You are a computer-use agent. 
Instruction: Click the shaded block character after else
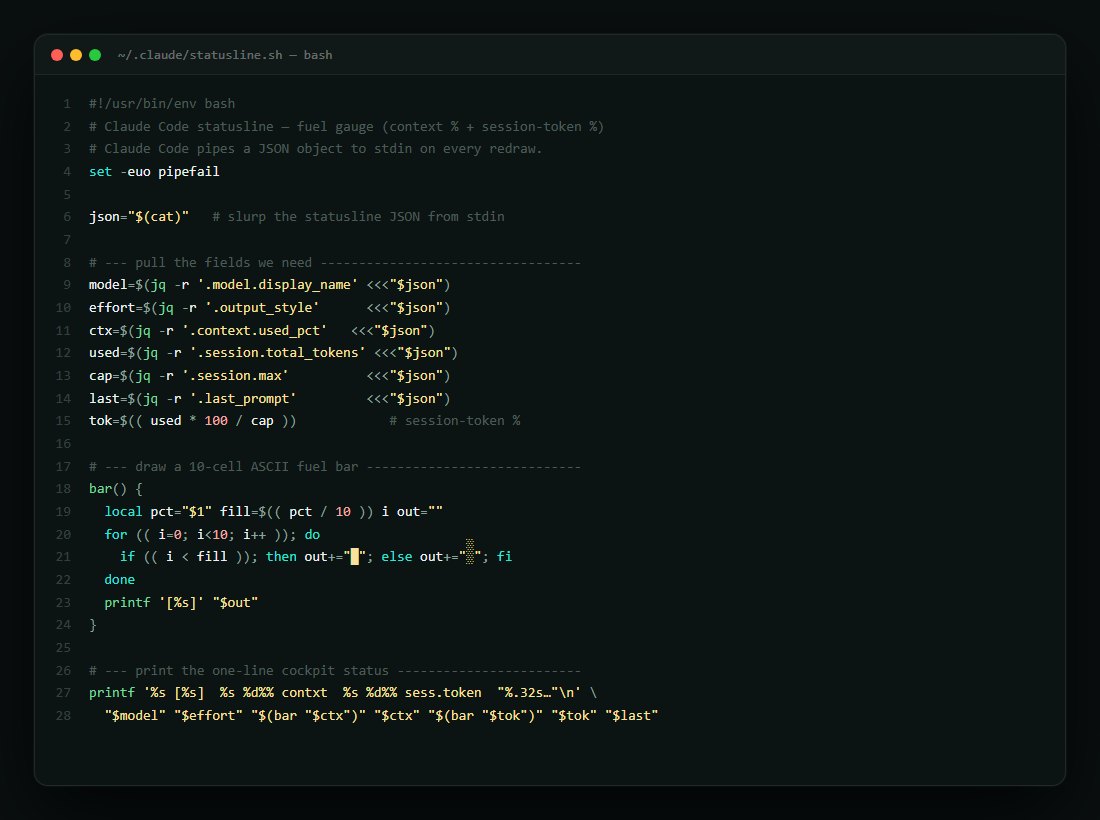click(470, 552)
